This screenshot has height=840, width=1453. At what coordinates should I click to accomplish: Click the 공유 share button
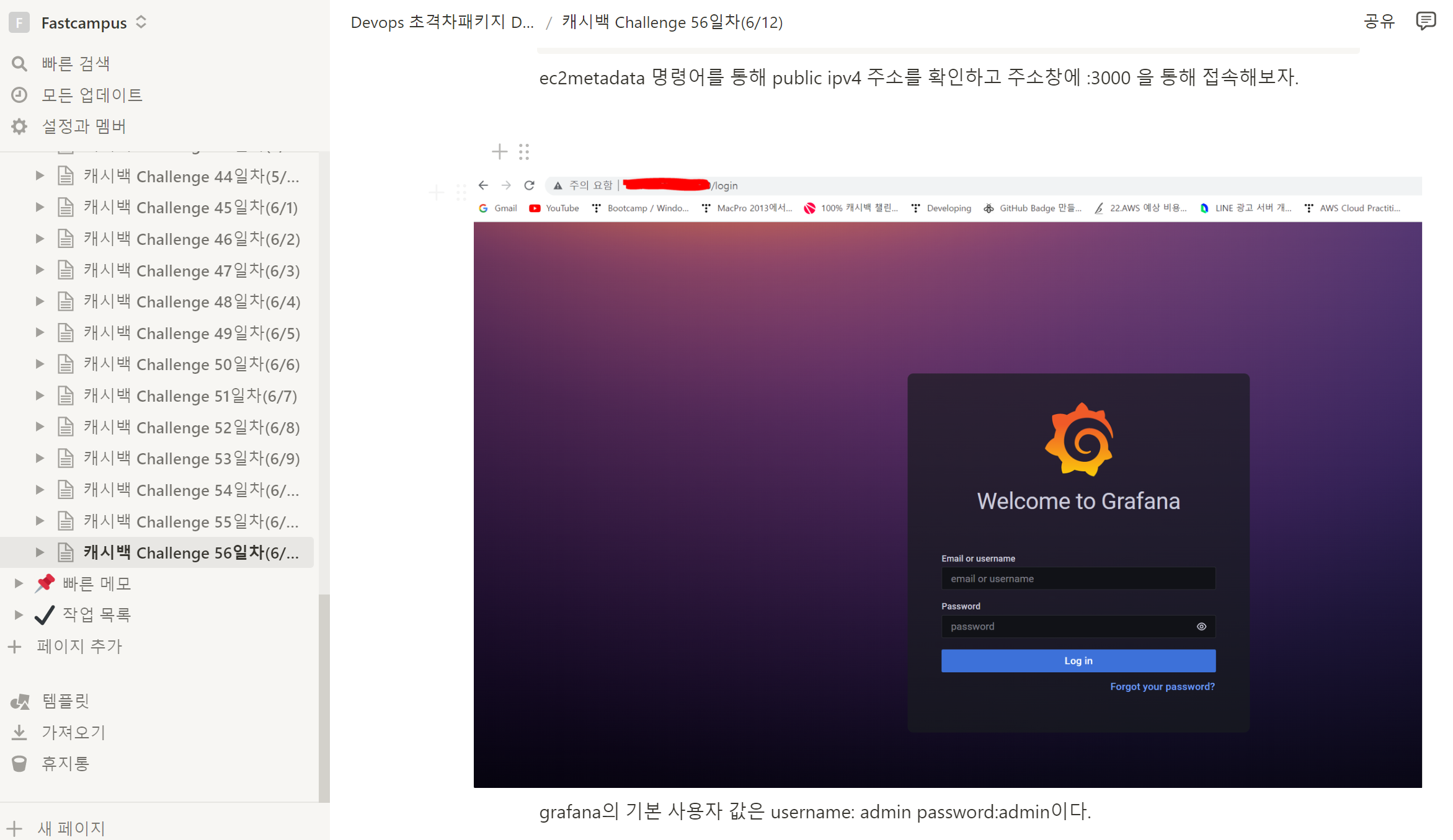tap(1379, 22)
